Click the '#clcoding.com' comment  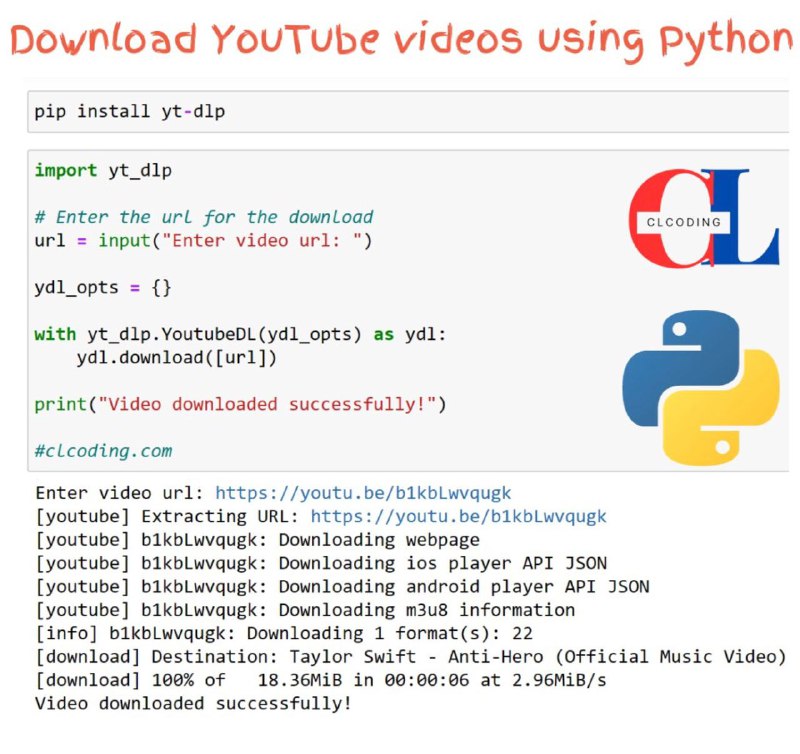[103, 451]
